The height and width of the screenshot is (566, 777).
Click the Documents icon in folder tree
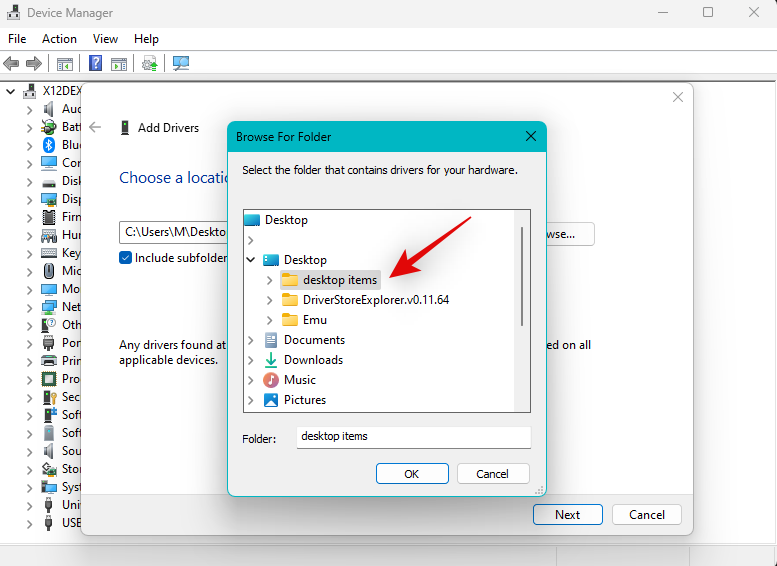pos(271,340)
